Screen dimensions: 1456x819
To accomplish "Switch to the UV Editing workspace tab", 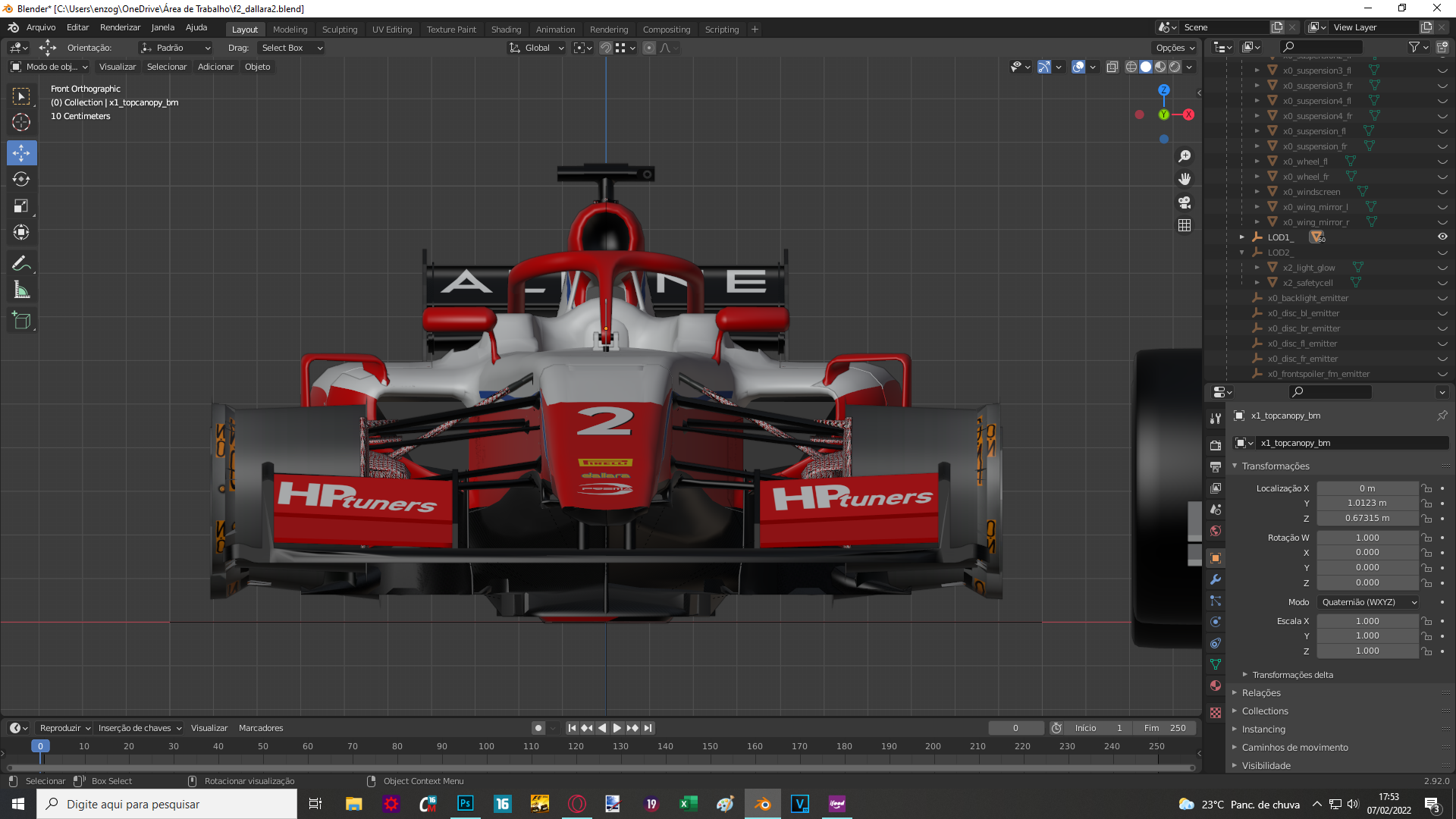I will click(x=392, y=30).
